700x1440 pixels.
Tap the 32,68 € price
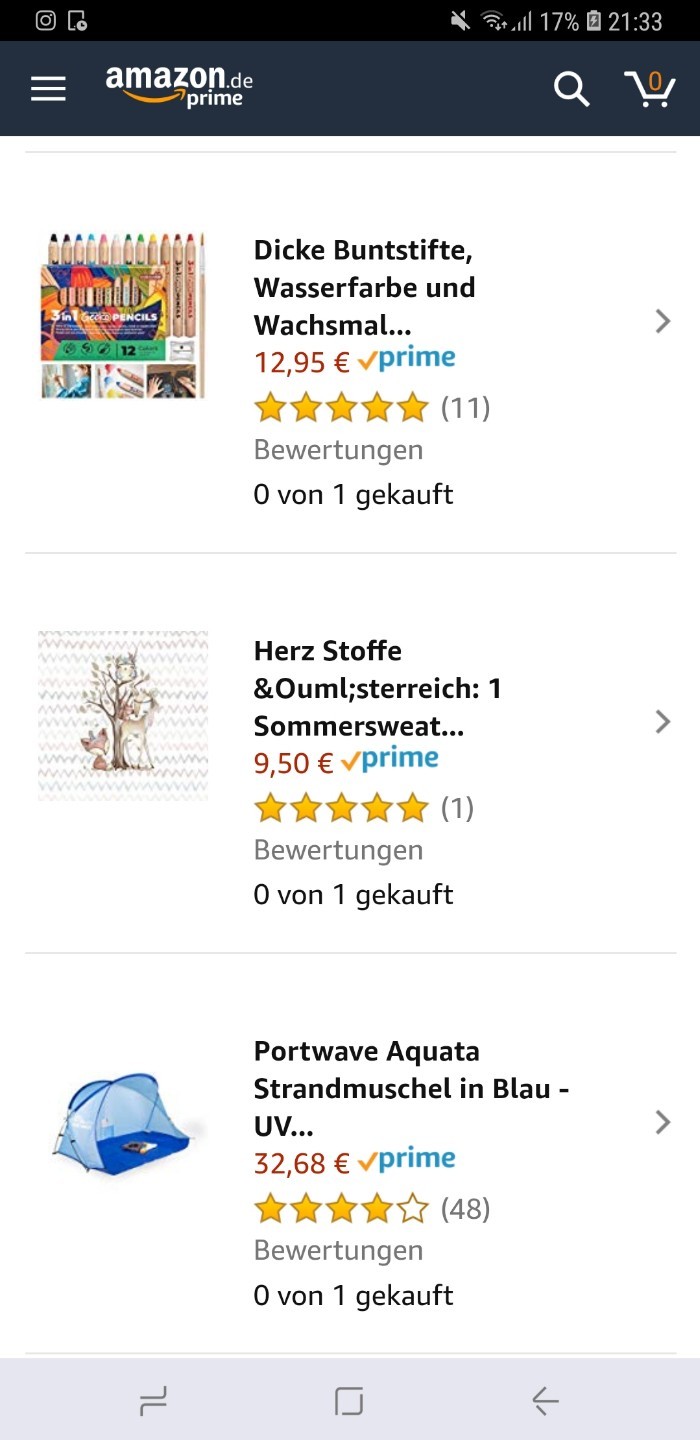point(302,1163)
